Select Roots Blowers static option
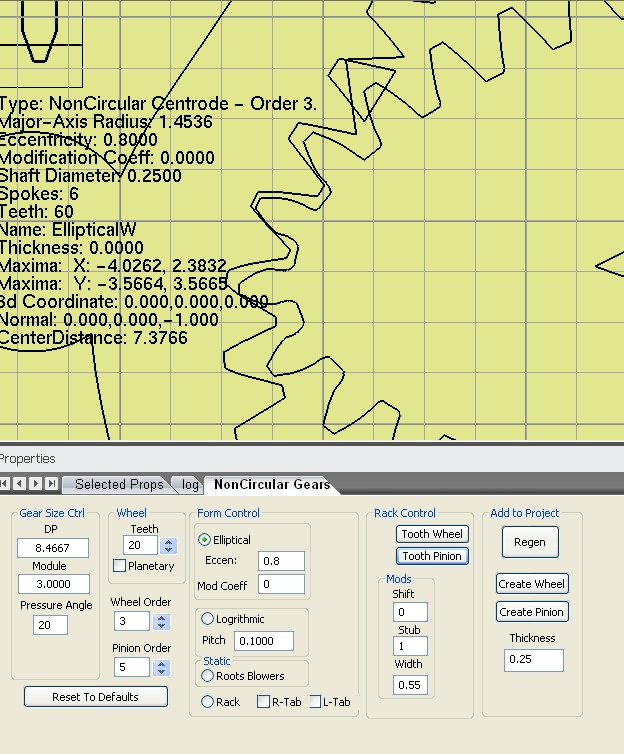The image size is (624, 754). coord(208,676)
